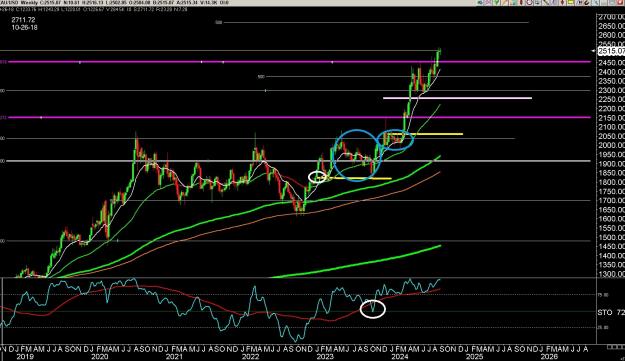Click the 1600.00 price axis label
The height and width of the screenshot is (361, 625).
[611, 219]
